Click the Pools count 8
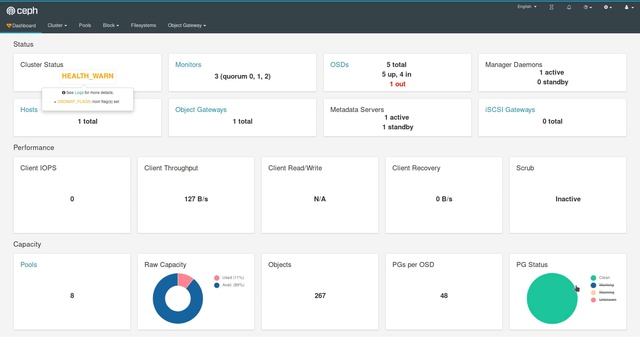Viewport: 640px width, 360px height. point(72,296)
